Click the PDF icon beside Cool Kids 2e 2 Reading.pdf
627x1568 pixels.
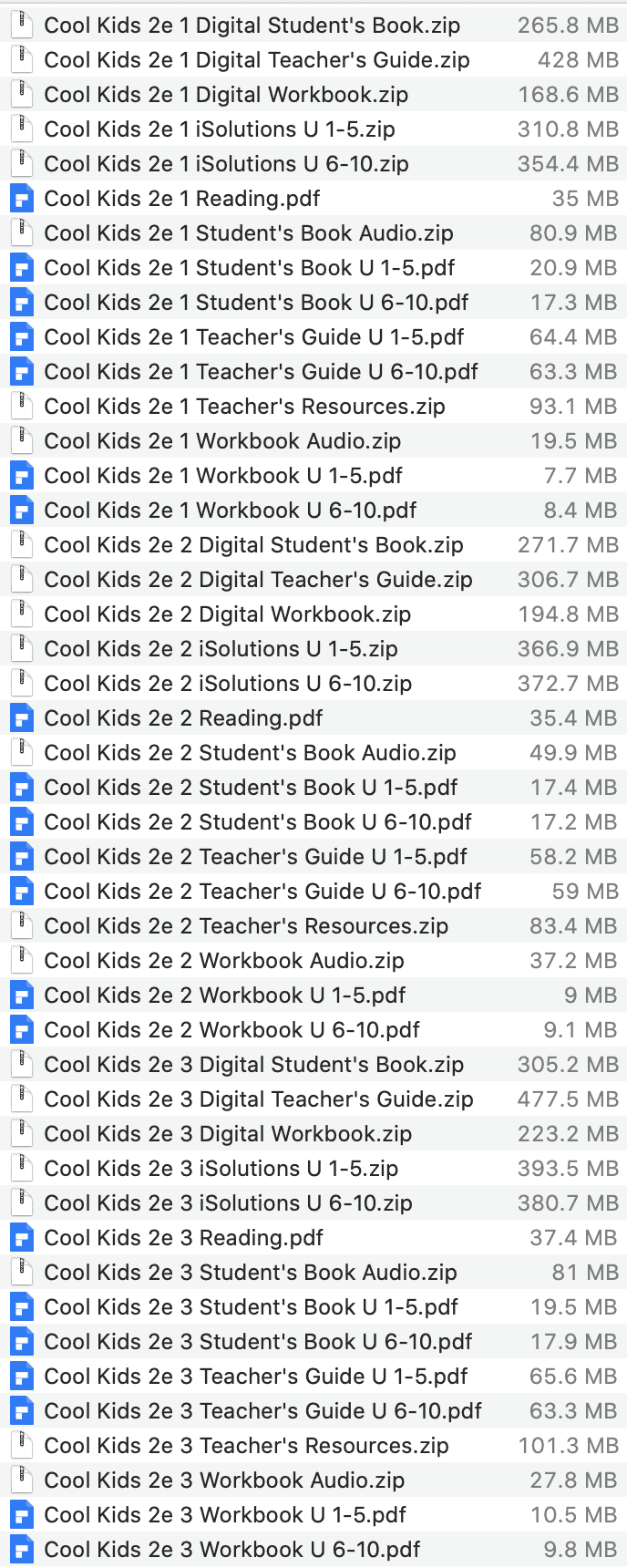point(21,718)
